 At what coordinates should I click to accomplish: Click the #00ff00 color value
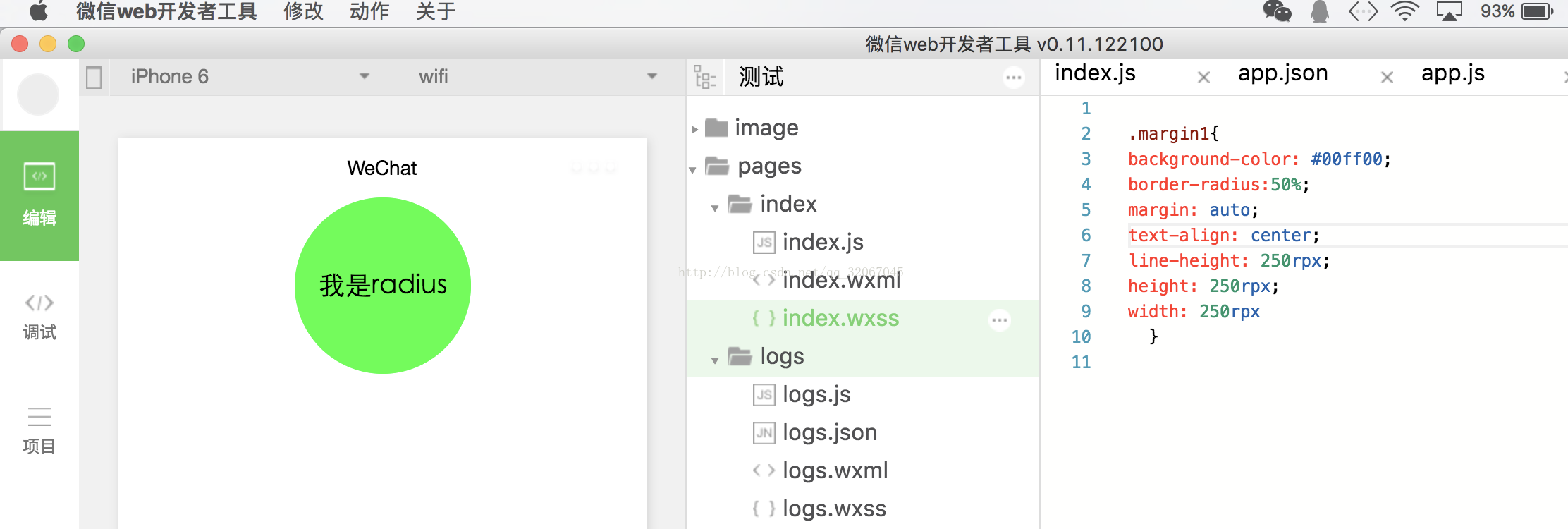click(1346, 159)
